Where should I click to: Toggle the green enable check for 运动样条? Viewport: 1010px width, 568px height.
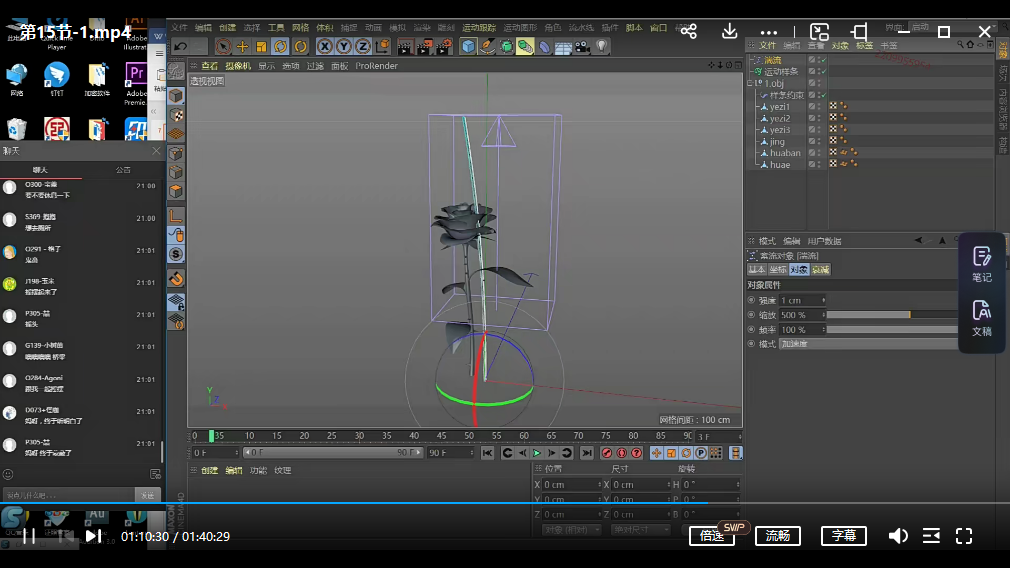pos(823,71)
